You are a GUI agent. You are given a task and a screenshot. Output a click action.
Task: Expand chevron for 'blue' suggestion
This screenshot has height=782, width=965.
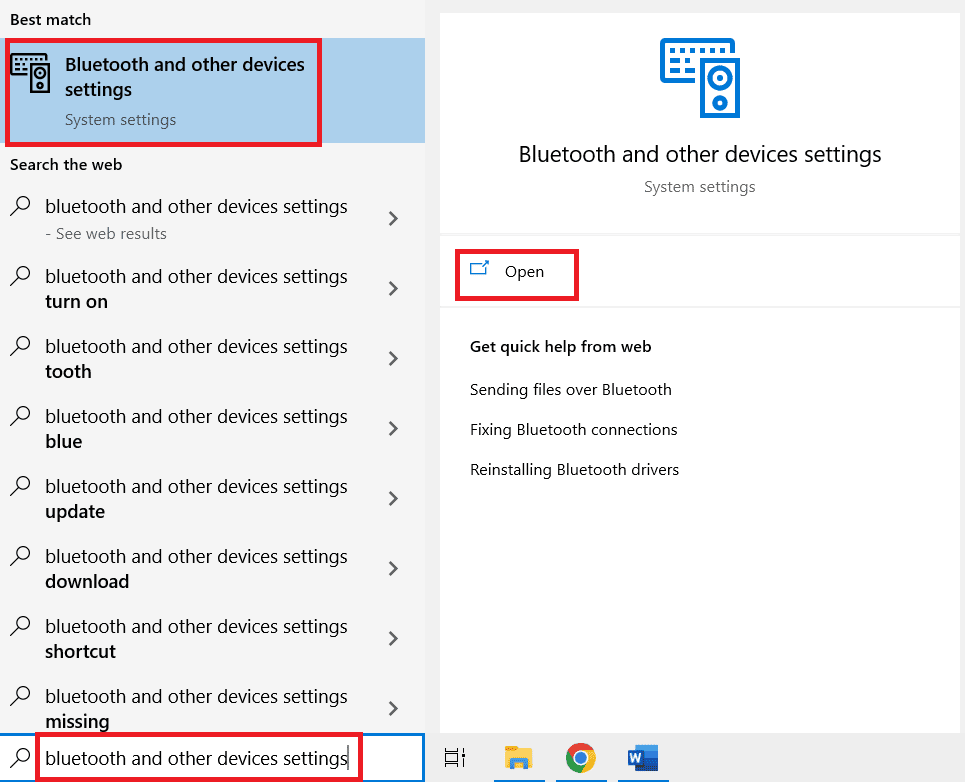point(393,429)
